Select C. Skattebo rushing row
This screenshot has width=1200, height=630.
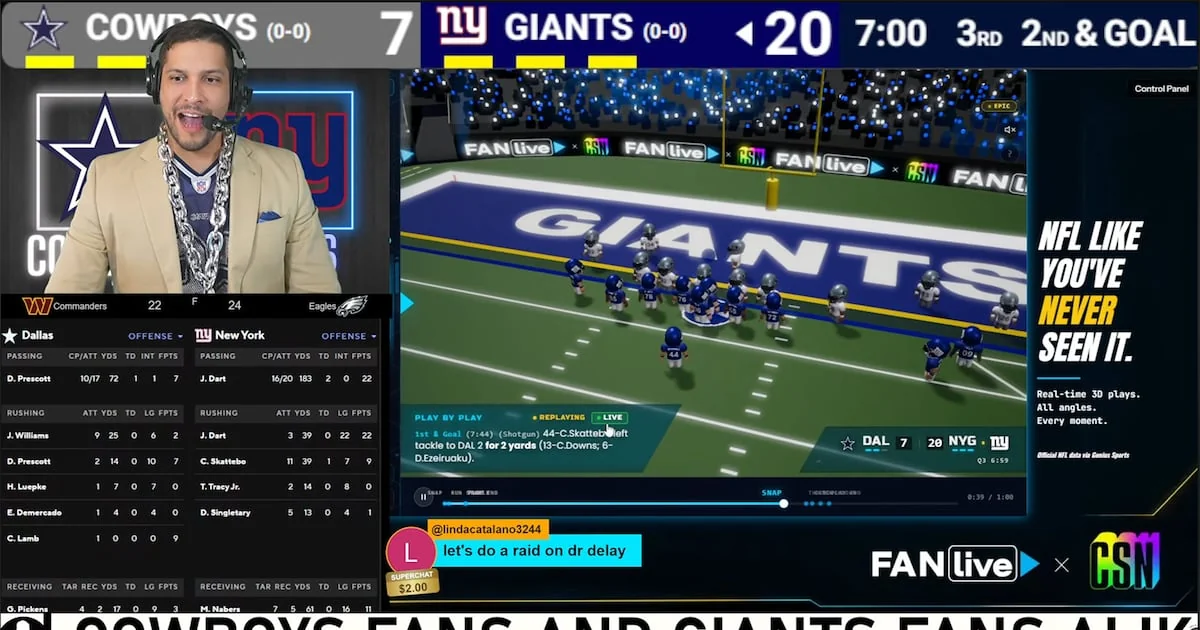click(x=286, y=461)
